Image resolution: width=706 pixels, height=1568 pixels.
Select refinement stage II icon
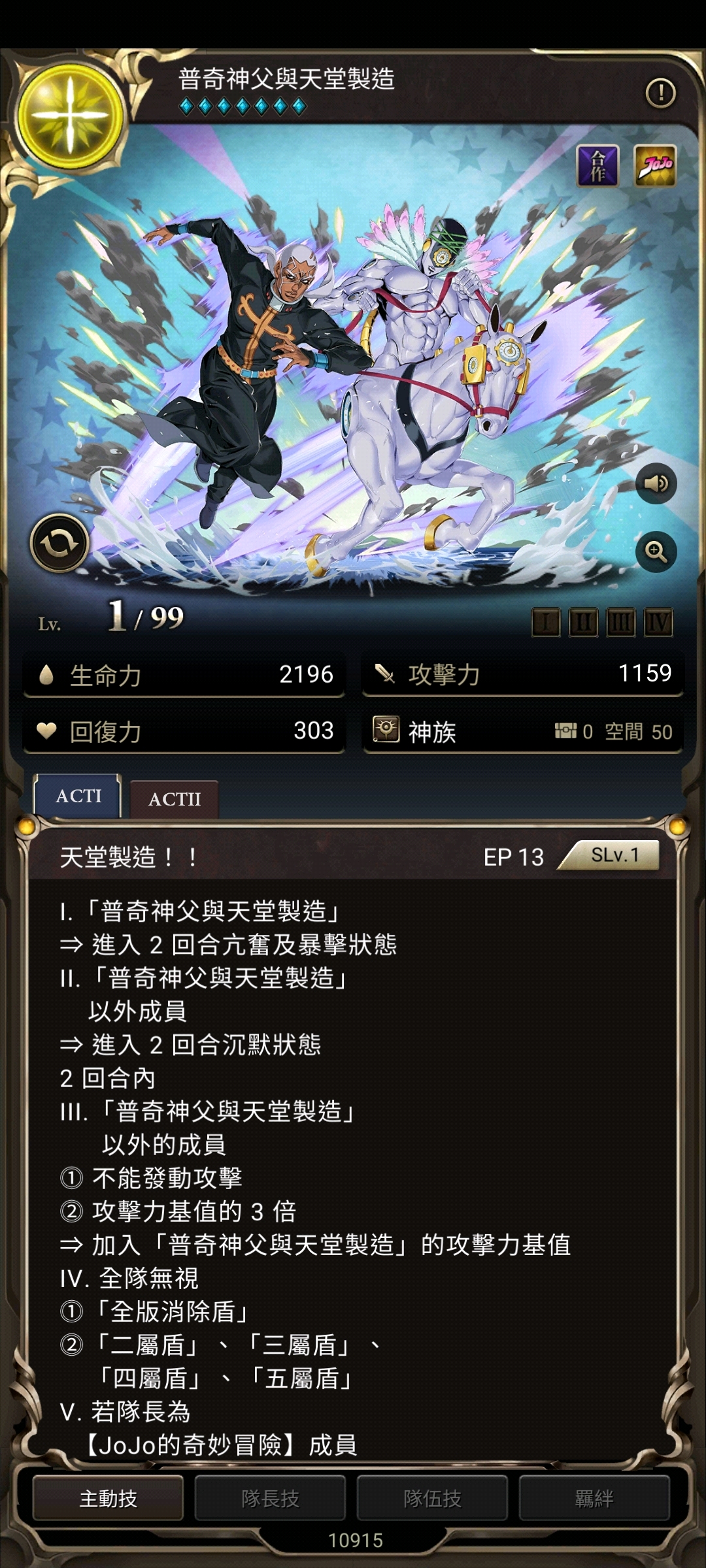point(583,623)
